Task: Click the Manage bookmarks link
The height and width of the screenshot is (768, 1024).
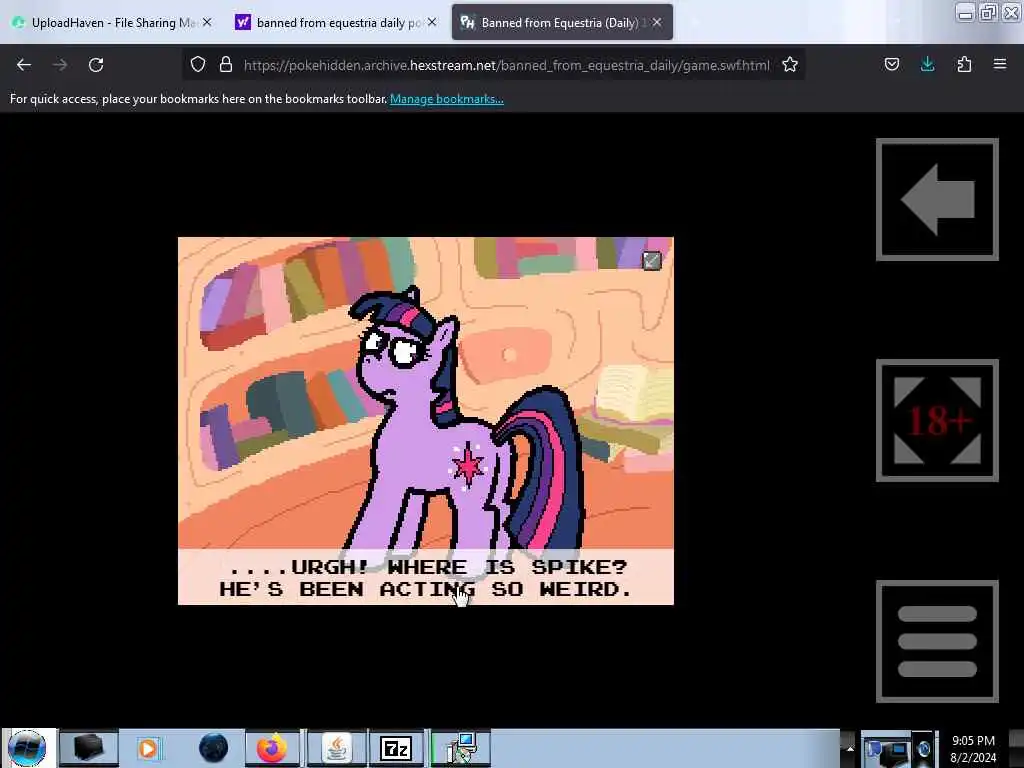Action: point(447,99)
